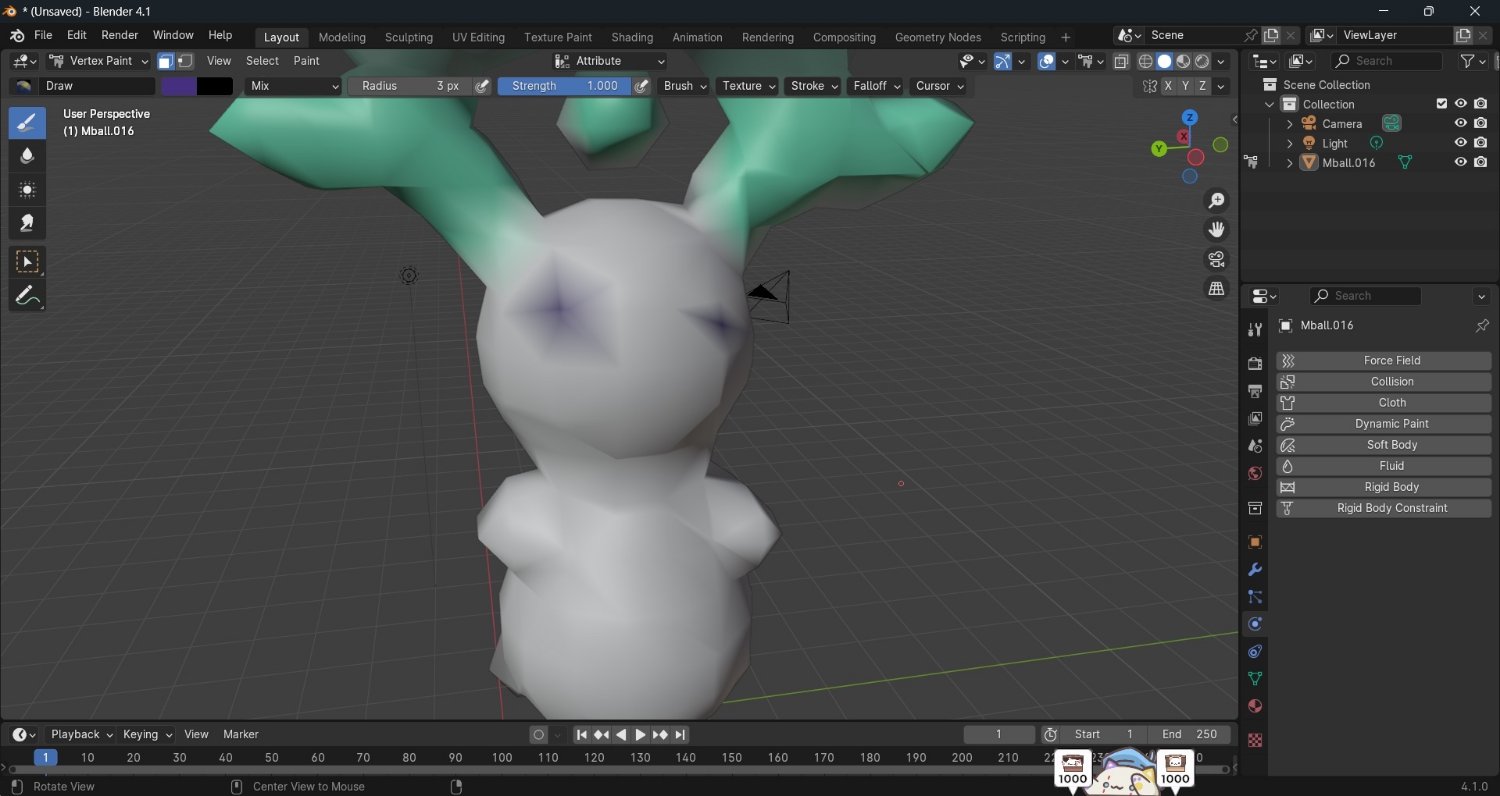The height and width of the screenshot is (796, 1500).
Task: Open the Scene properties tab
Action: point(1255,445)
